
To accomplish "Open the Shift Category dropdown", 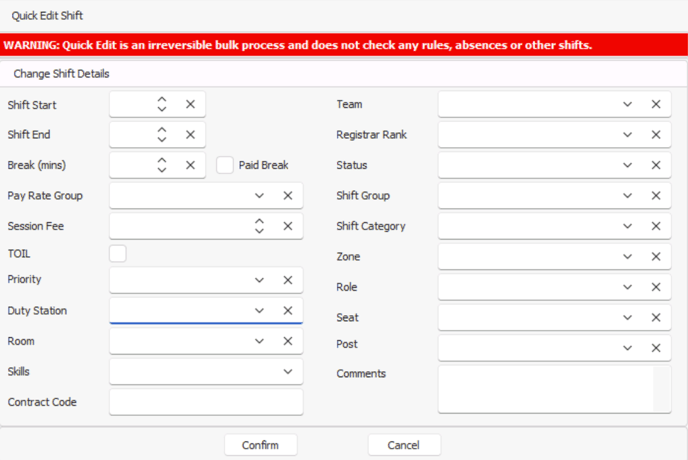I will point(627,226).
